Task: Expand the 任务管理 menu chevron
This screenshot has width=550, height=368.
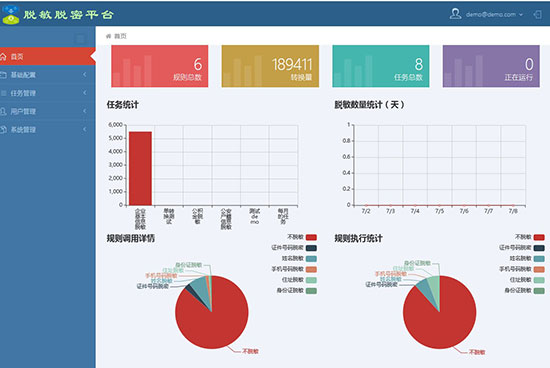Action: coord(85,93)
